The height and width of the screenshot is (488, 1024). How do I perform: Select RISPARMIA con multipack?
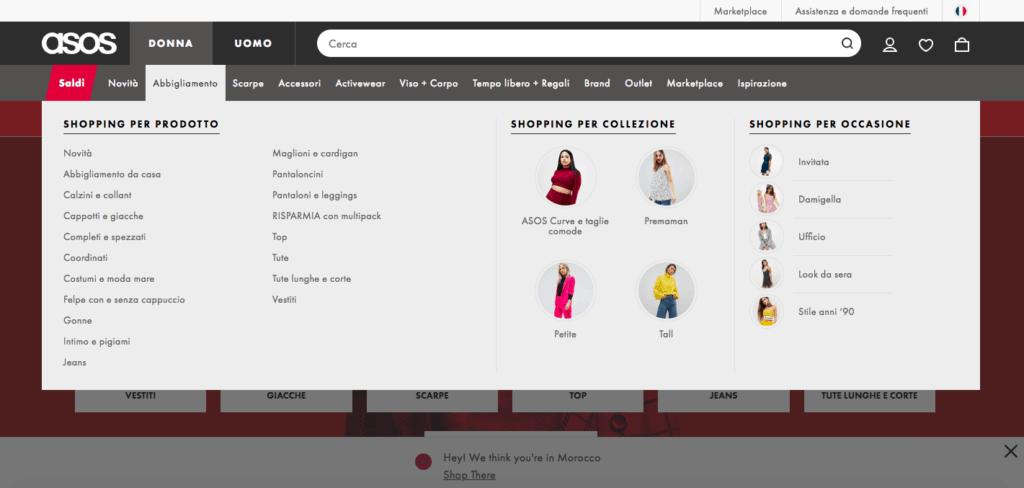[x=327, y=216]
